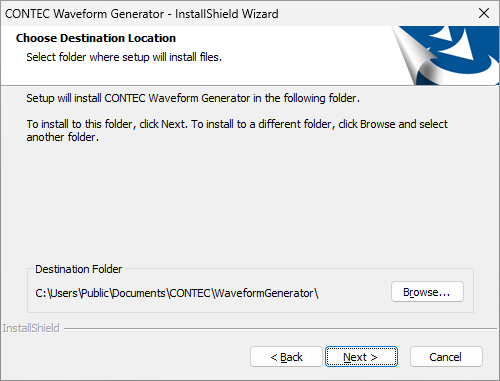Click the Choose Destination Location heading
Viewport: 500px width, 381px height.
pyautogui.click(x=96, y=38)
